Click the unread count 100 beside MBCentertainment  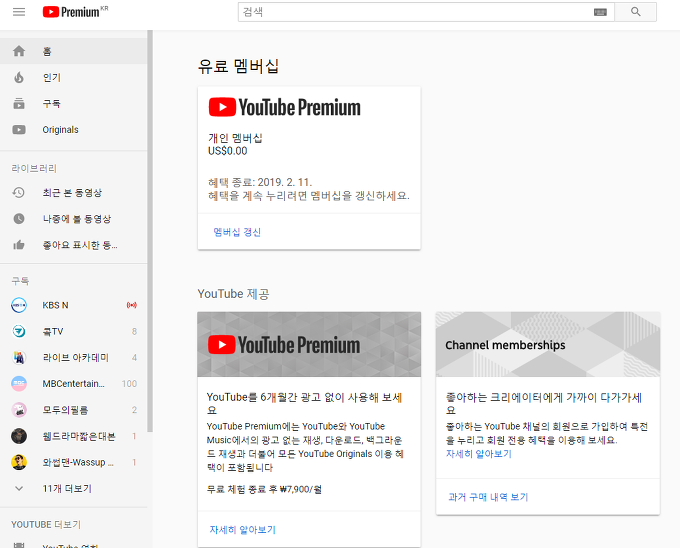129,384
